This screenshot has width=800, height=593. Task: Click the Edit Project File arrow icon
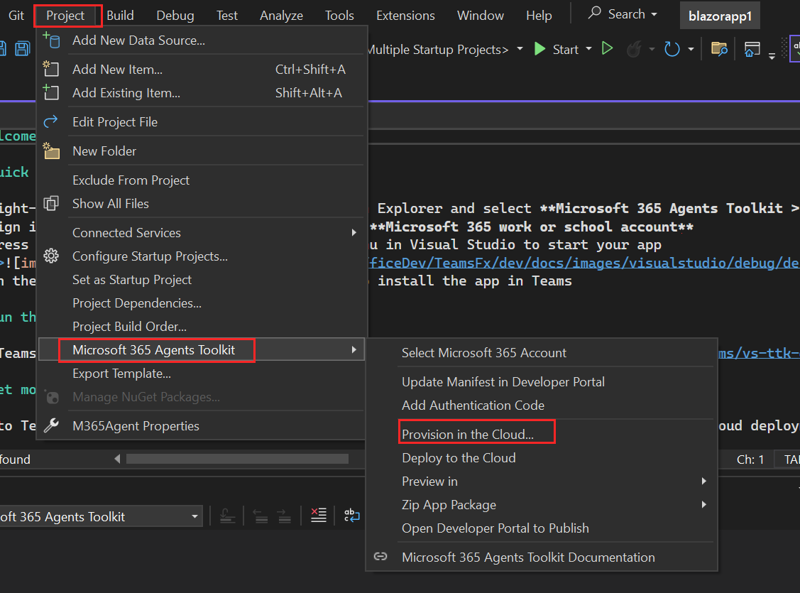pos(51,121)
